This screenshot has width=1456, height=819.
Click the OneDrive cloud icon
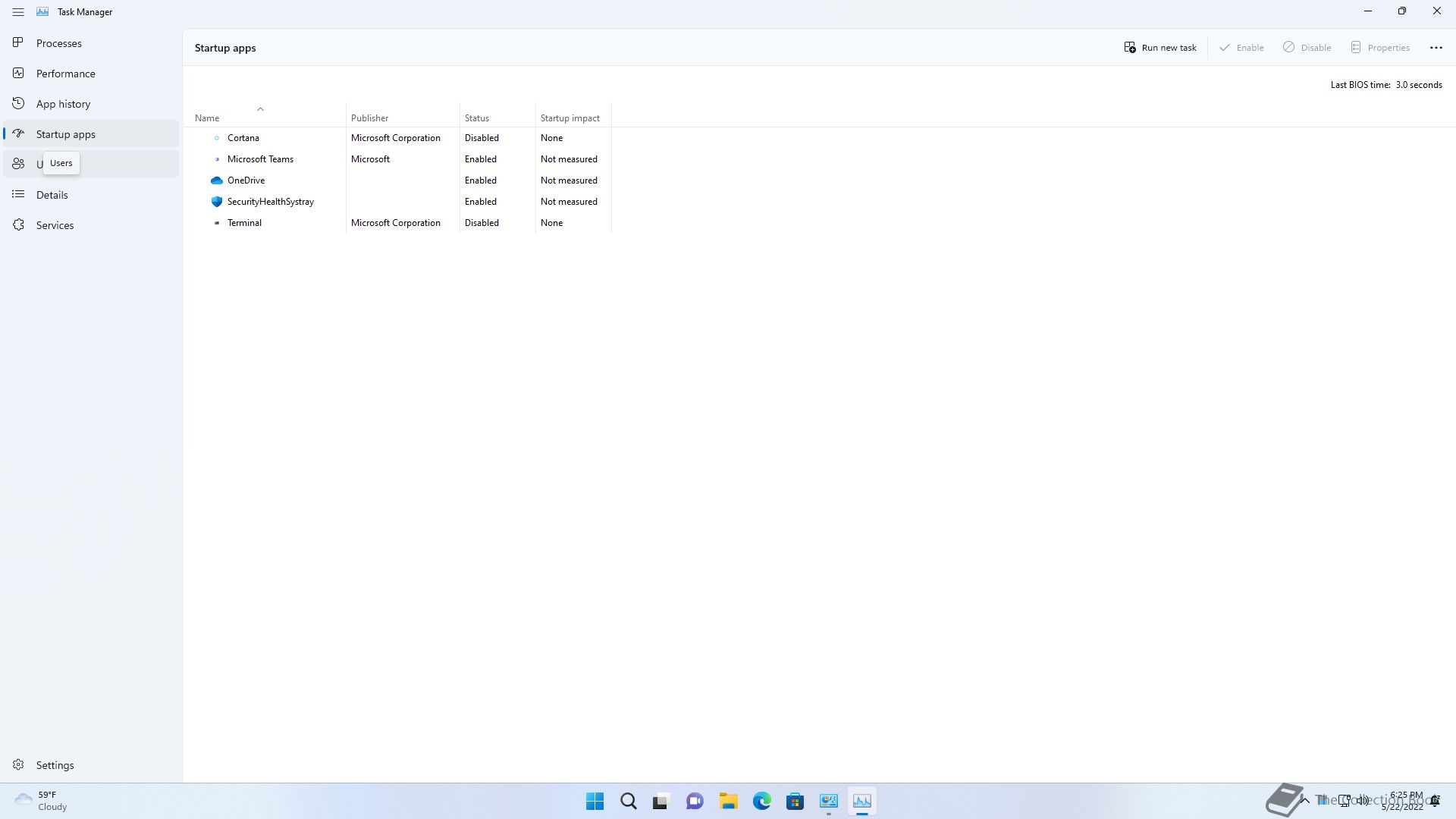tap(216, 180)
